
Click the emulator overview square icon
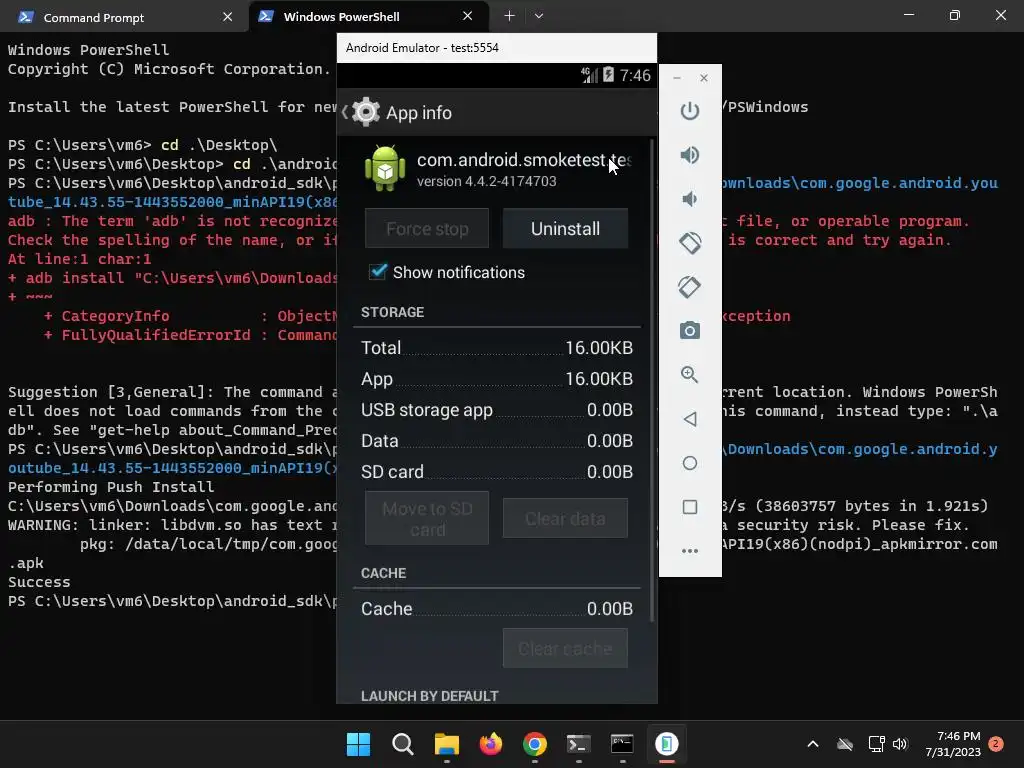690,507
